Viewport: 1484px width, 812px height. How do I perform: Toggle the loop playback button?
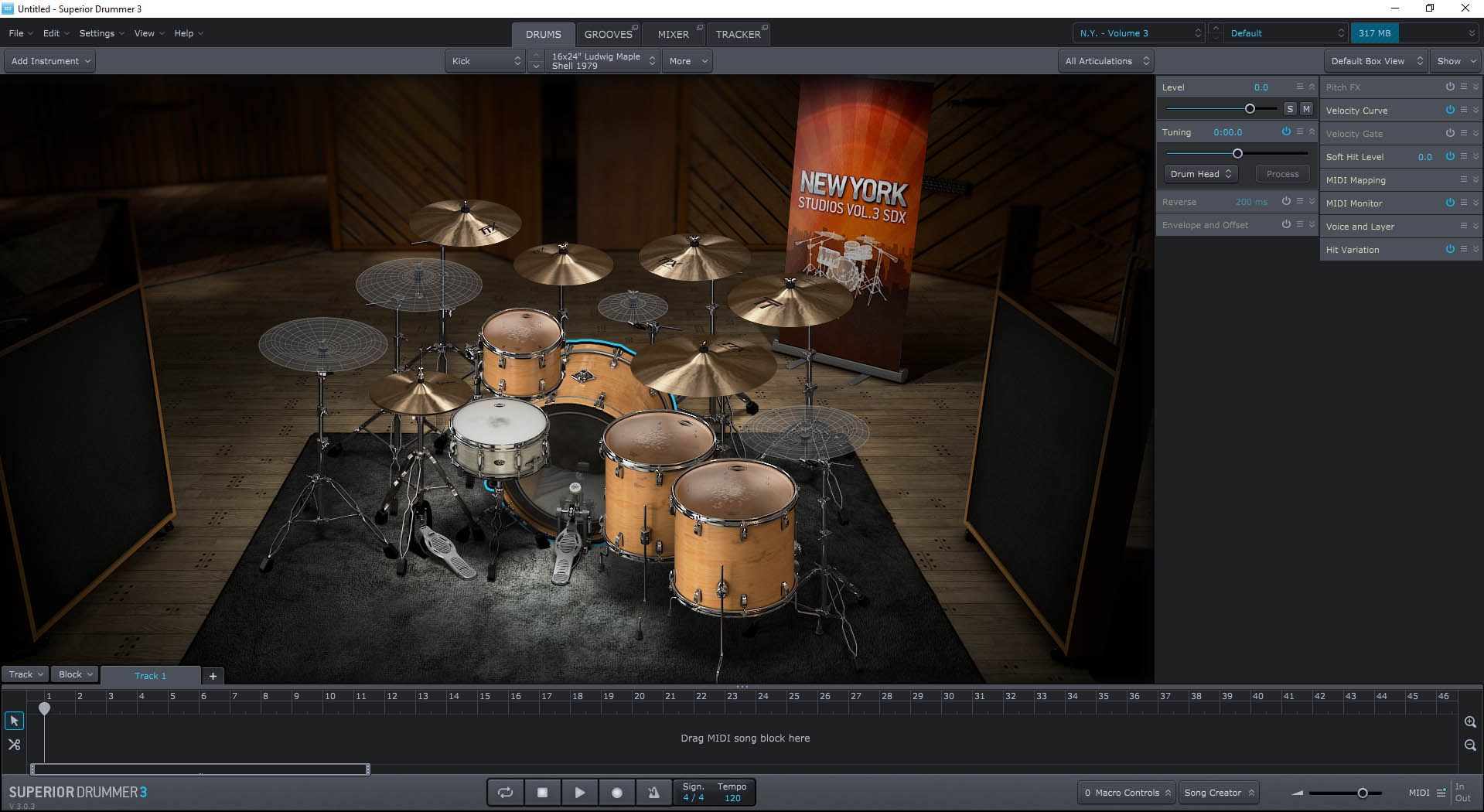point(505,793)
